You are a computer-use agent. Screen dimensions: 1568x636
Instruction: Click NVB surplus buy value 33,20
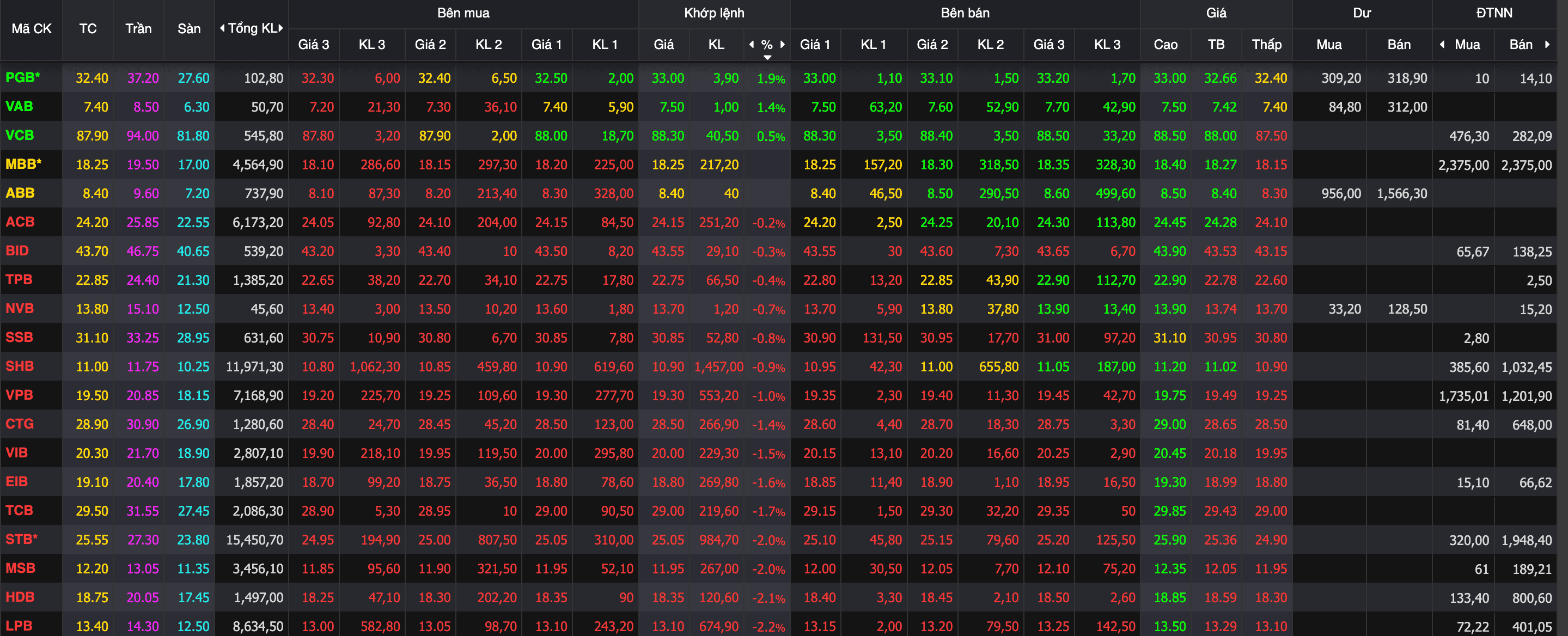pyautogui.click(x=1345, y=309)
